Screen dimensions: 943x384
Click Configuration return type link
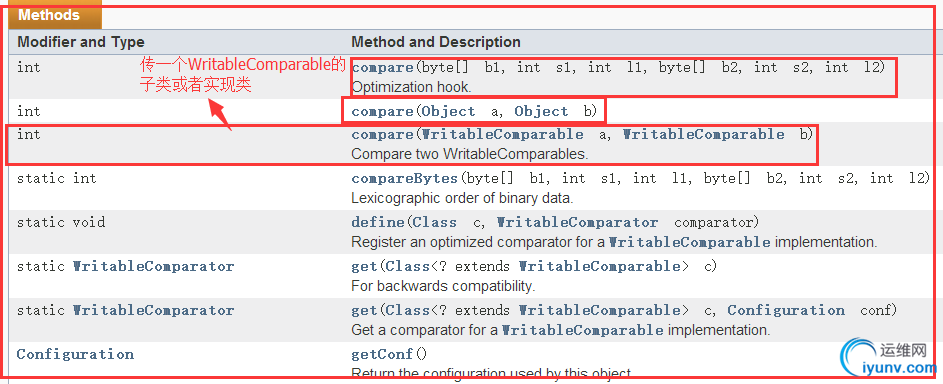75,355
